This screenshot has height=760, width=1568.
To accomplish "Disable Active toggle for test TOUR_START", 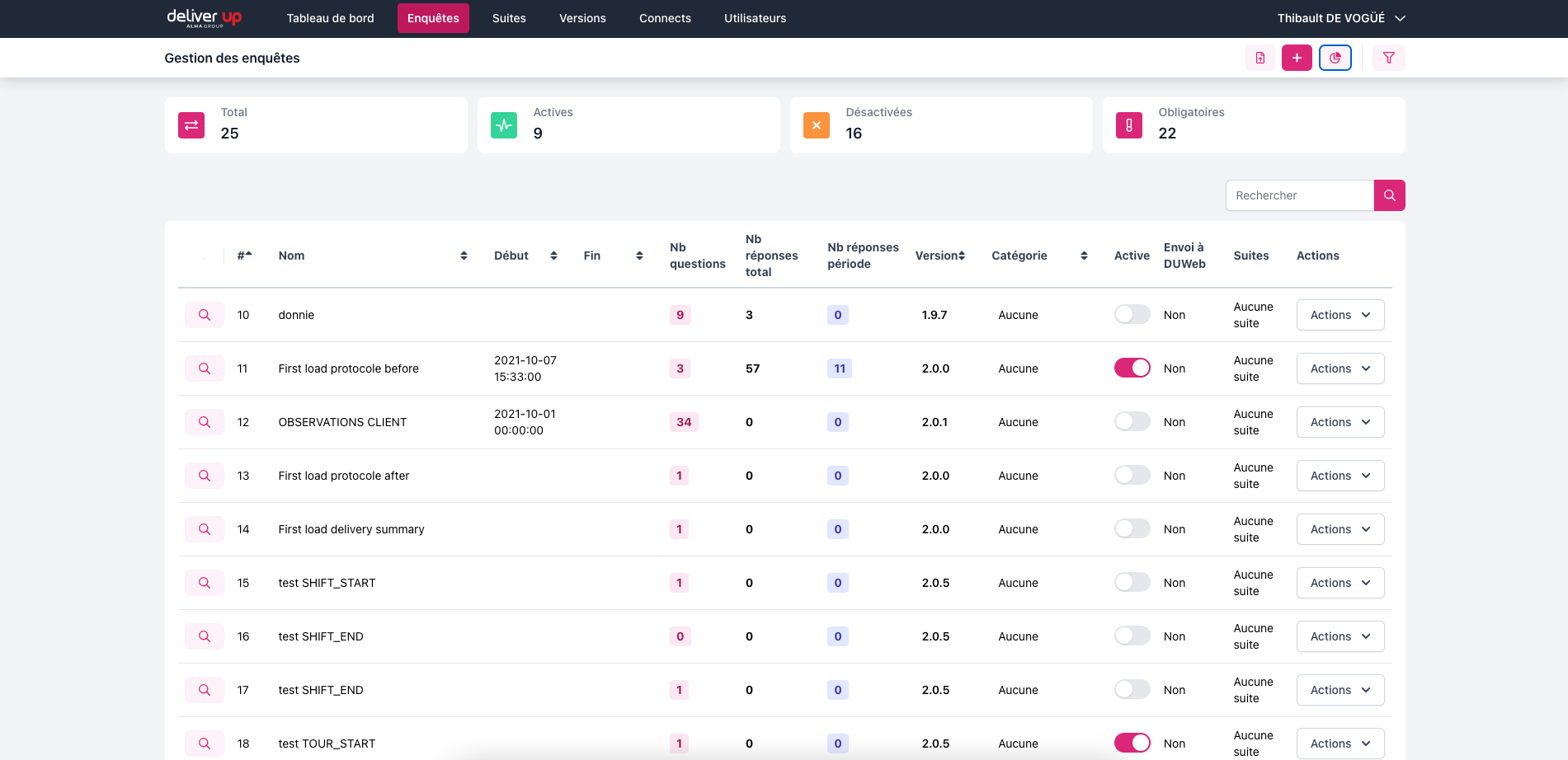I will tap(1132, 743).
